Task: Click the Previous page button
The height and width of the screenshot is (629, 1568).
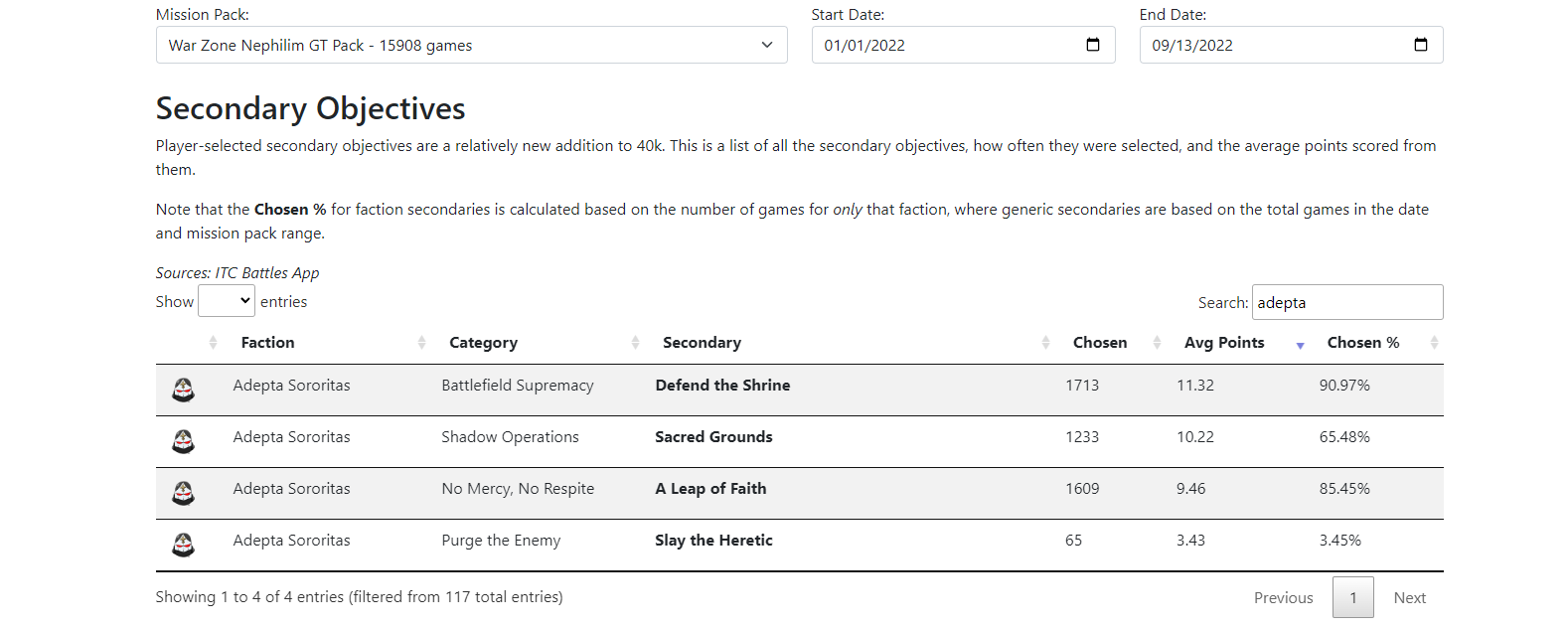Action: [1283, 597]
